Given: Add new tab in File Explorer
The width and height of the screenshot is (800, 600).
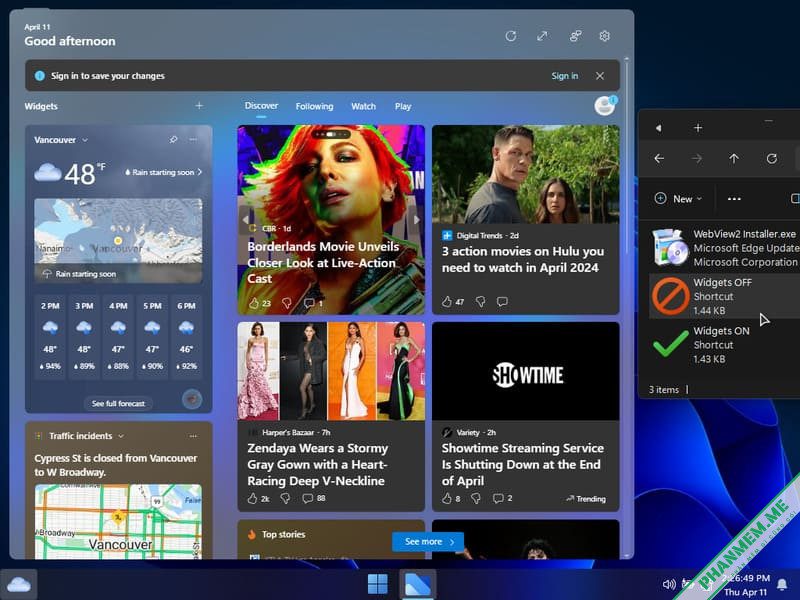Looking at the screenshot, I should tap(698, 128).
